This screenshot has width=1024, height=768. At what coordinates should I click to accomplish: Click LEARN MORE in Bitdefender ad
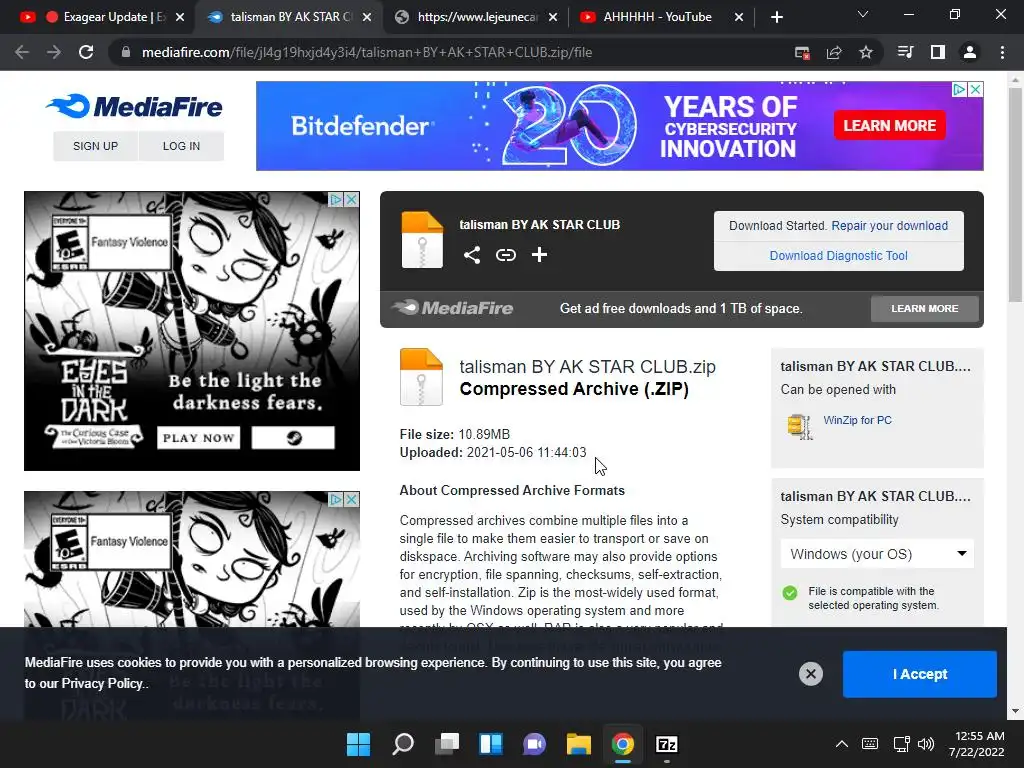[x=889, y=125]
